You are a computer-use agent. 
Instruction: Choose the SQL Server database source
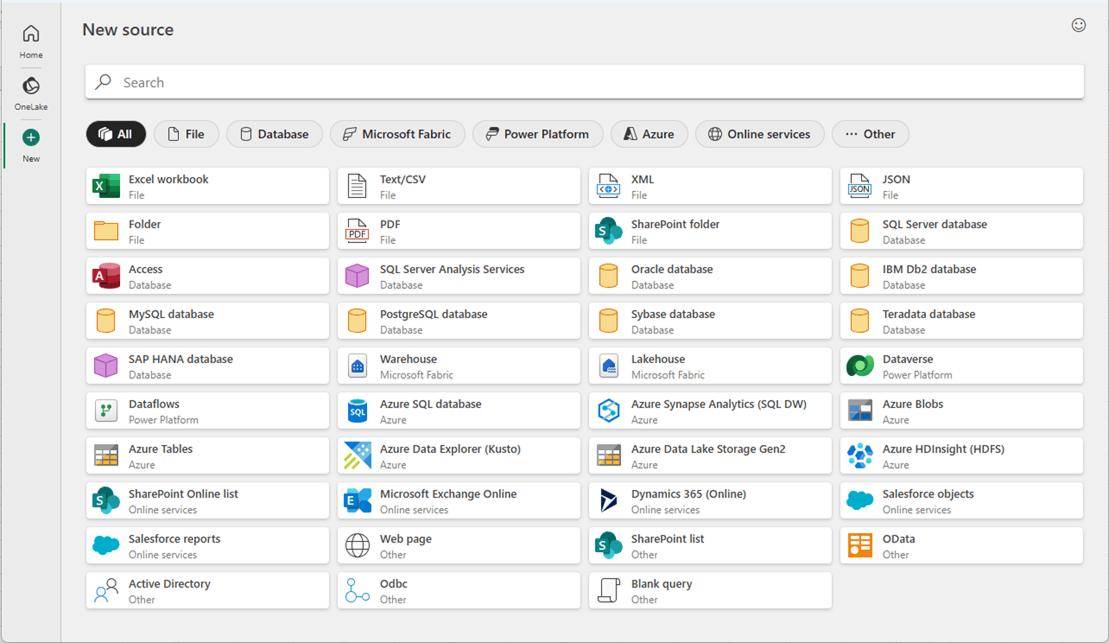pyautogui.click(x=961, y=231)
